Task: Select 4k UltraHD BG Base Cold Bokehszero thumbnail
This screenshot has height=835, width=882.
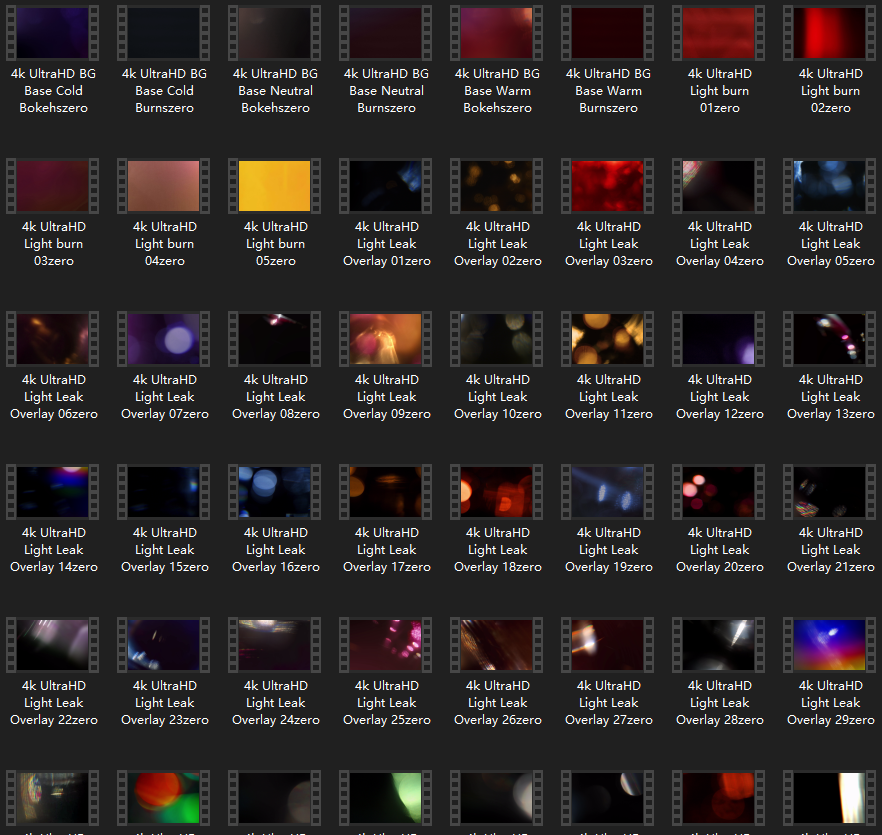Action: point(52,33)
